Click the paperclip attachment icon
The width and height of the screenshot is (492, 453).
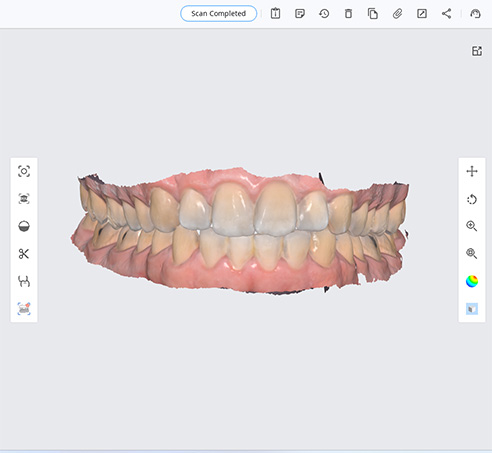(397, 14)
